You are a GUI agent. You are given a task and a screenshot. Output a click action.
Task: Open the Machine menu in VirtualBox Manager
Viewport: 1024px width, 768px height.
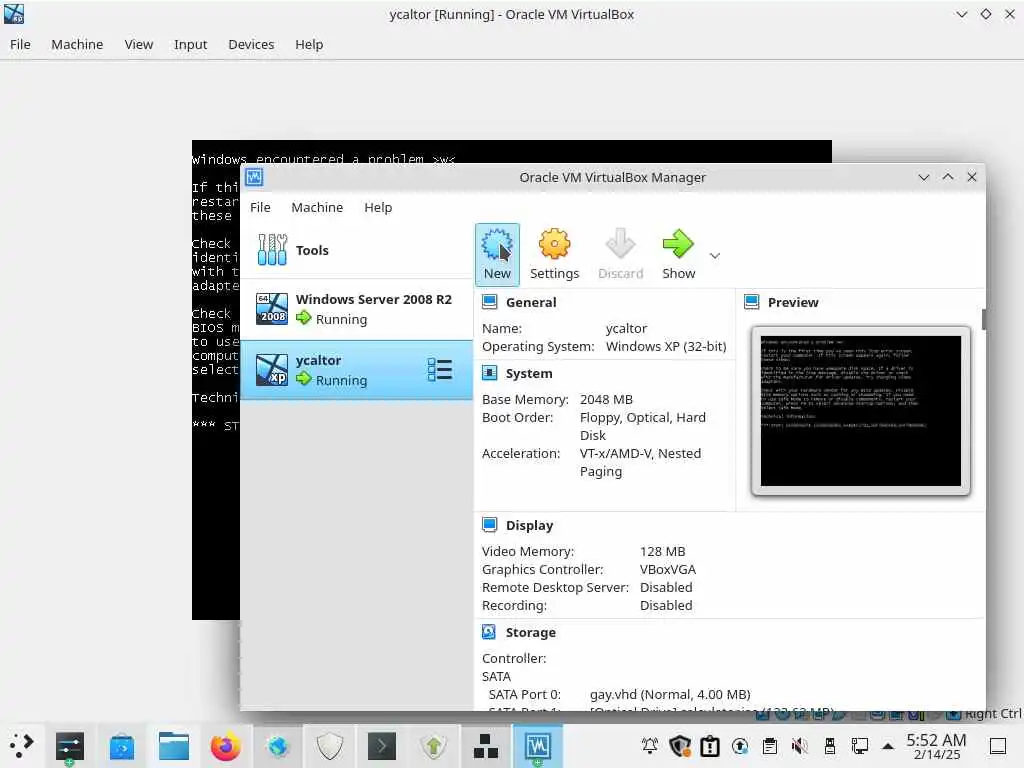[317, 207]
